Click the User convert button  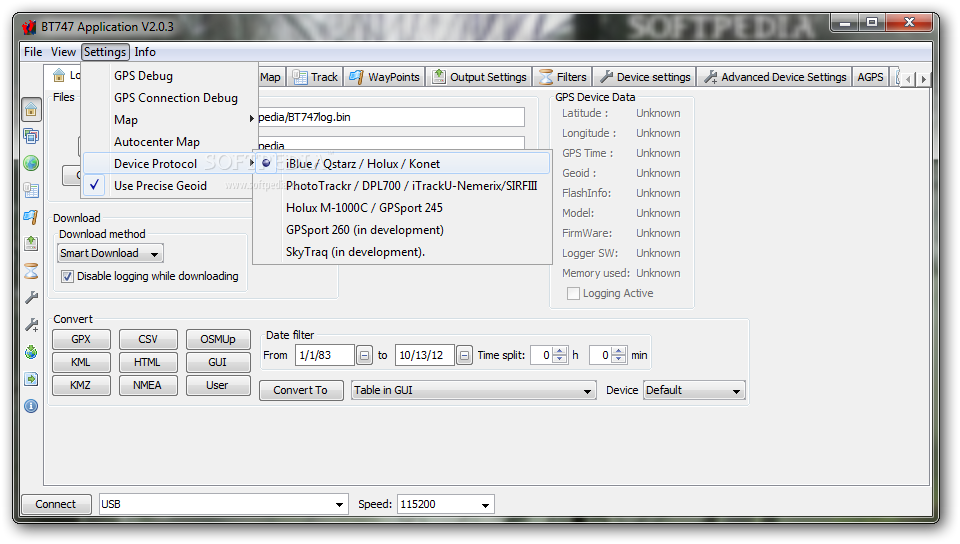click(218, 386)
